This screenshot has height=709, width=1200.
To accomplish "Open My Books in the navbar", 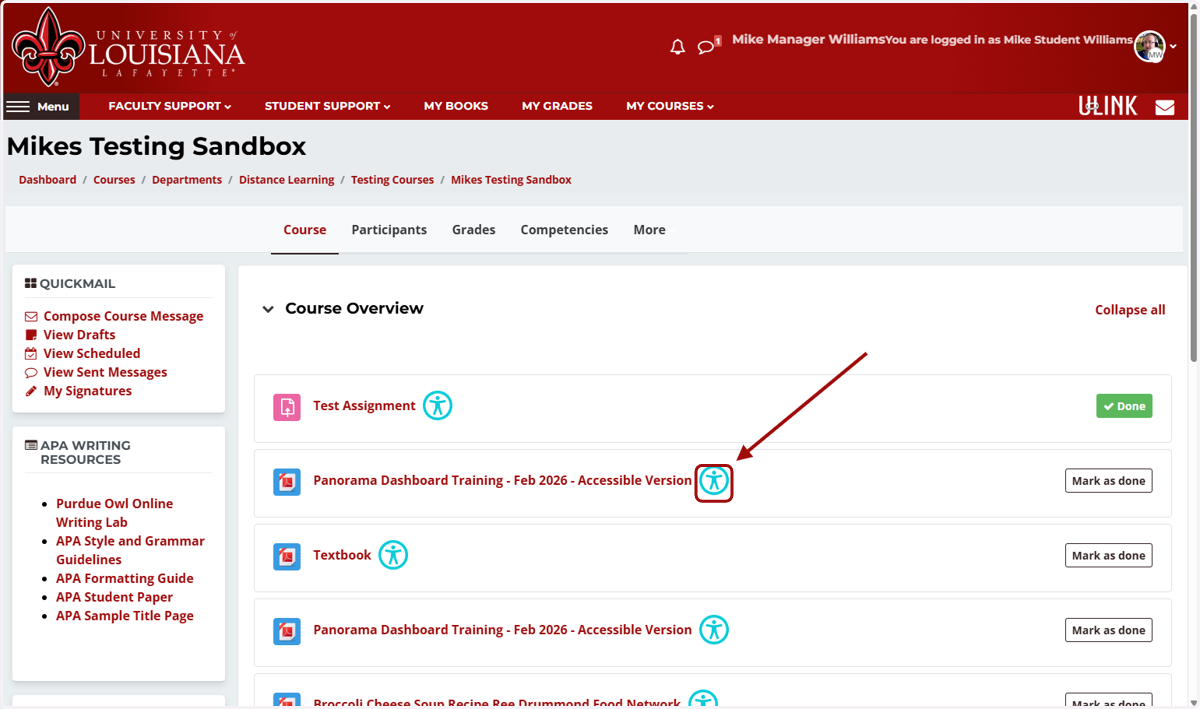I will [x=456, y=106].
